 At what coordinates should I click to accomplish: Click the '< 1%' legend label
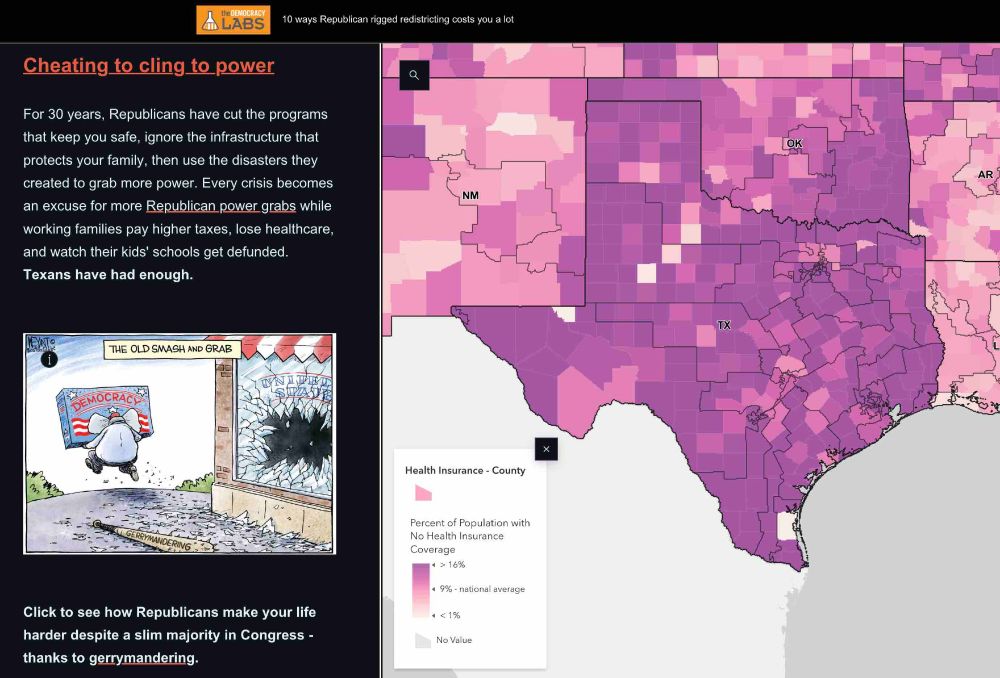(x=450, y=615)
